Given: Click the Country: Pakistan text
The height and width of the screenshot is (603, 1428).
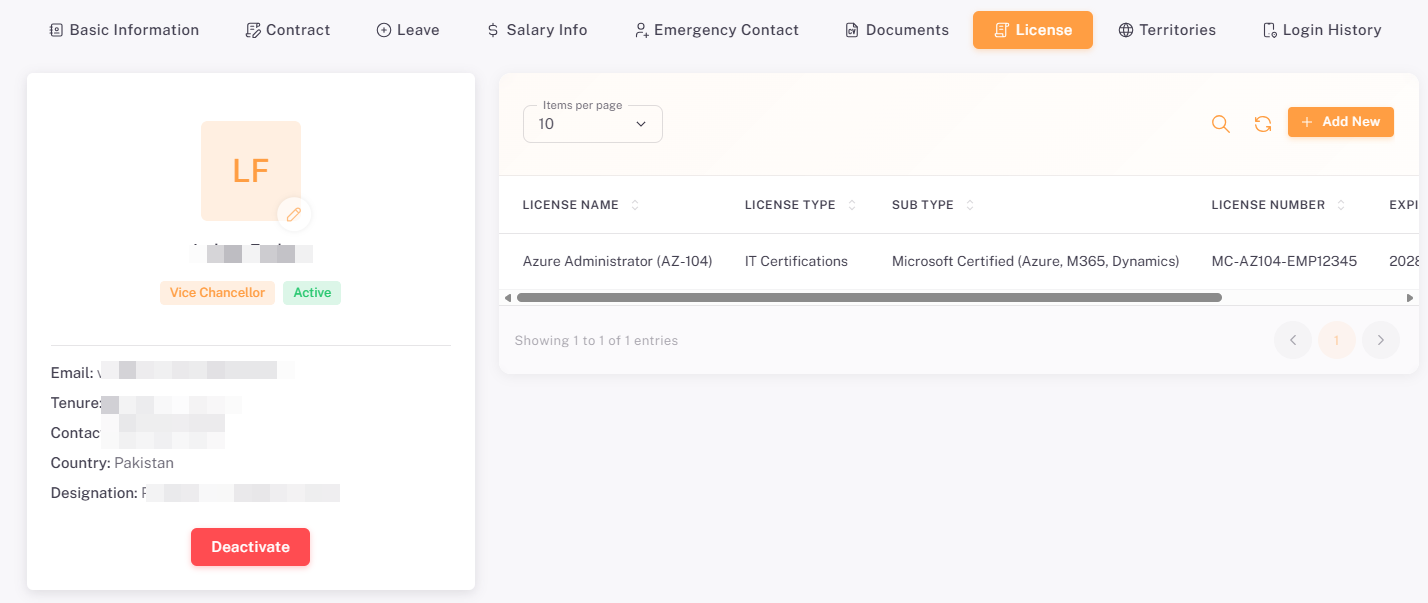Looking at the screenshot, I should [x=112, y=463].
